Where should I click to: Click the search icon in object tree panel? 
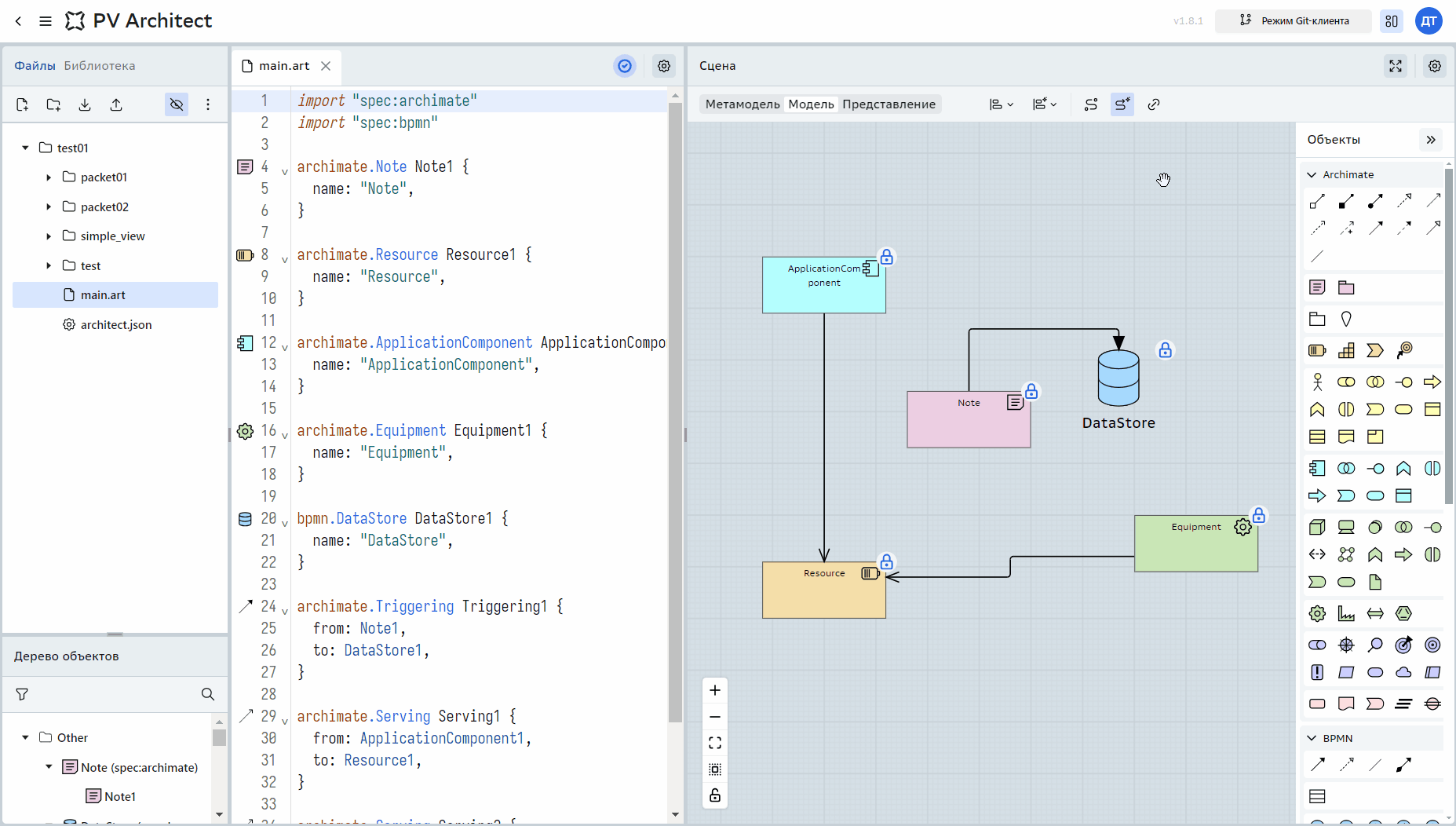pos(208,694)
